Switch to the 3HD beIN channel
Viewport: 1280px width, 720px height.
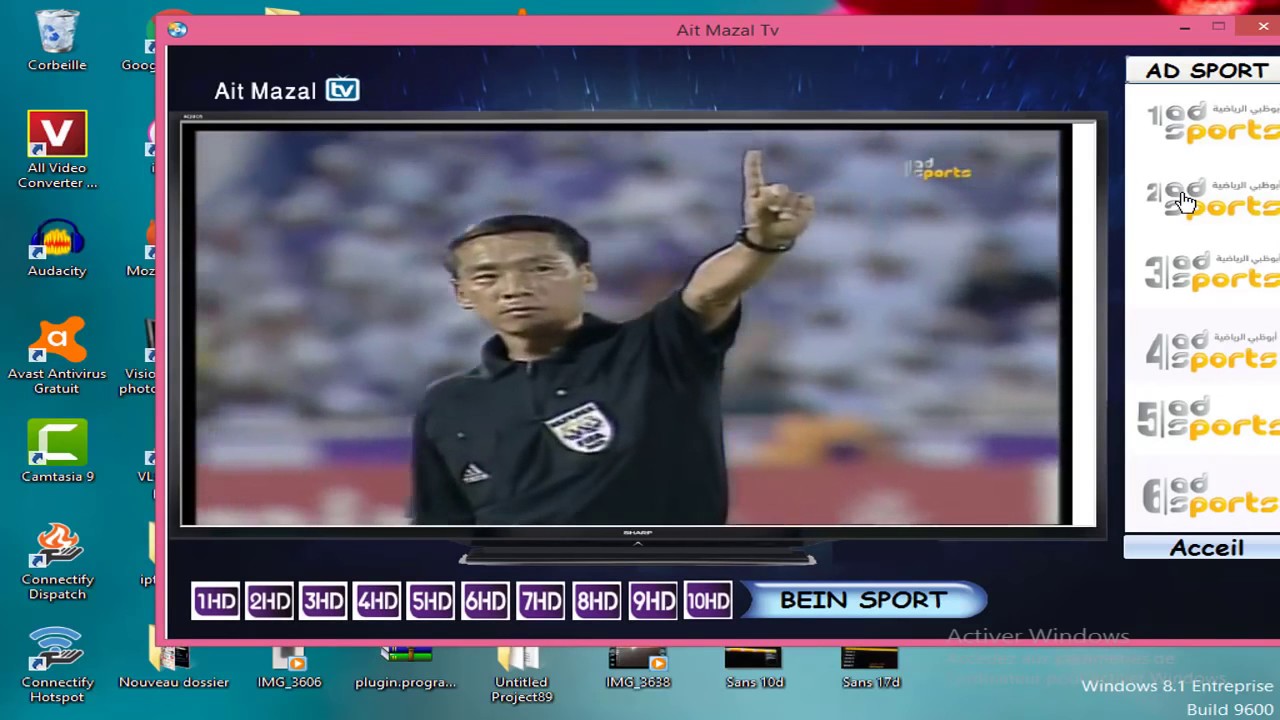tap(323, 601)
